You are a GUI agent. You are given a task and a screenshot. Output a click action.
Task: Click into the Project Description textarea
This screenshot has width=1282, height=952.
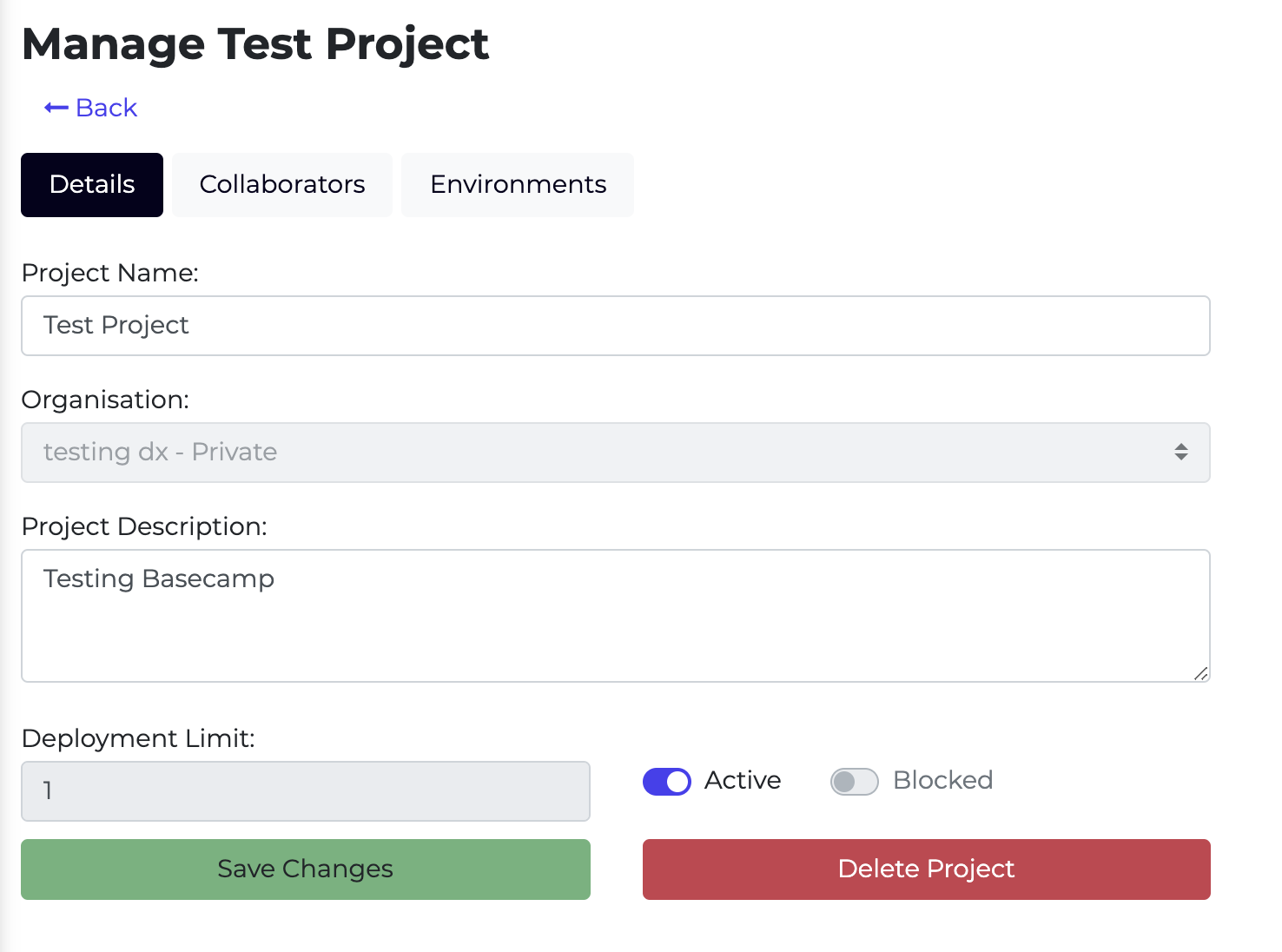(616, 616)
